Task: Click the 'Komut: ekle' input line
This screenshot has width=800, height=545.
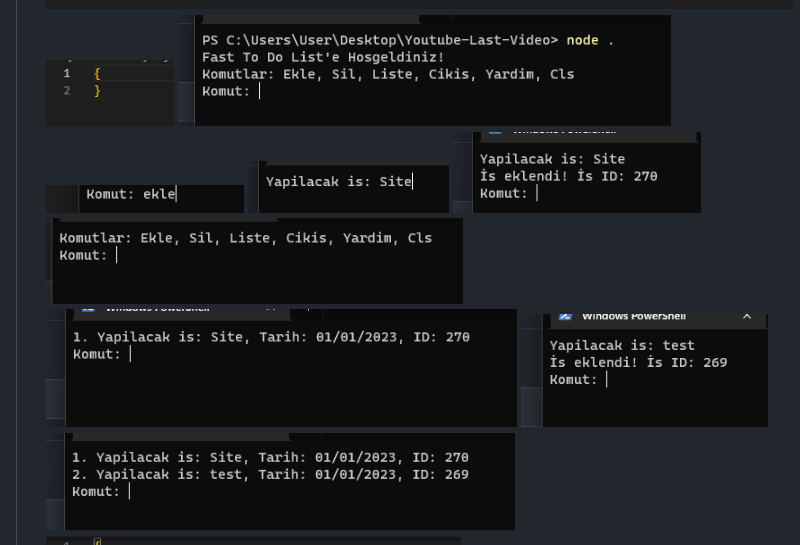Action: pos(132,194)
